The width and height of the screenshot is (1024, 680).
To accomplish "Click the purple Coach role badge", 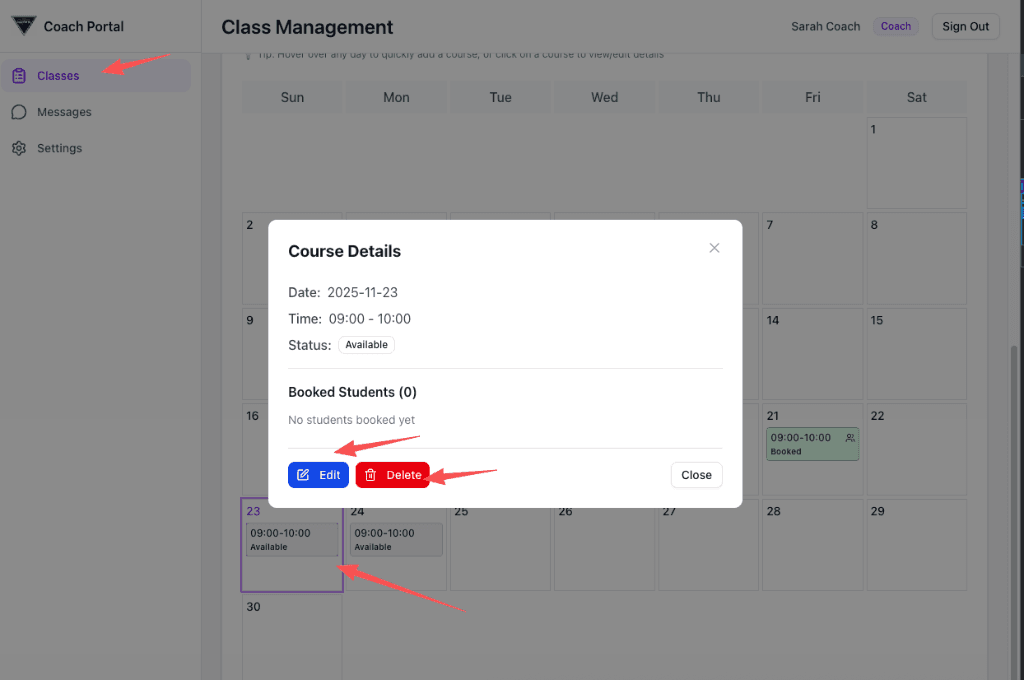I will point(895,26).
